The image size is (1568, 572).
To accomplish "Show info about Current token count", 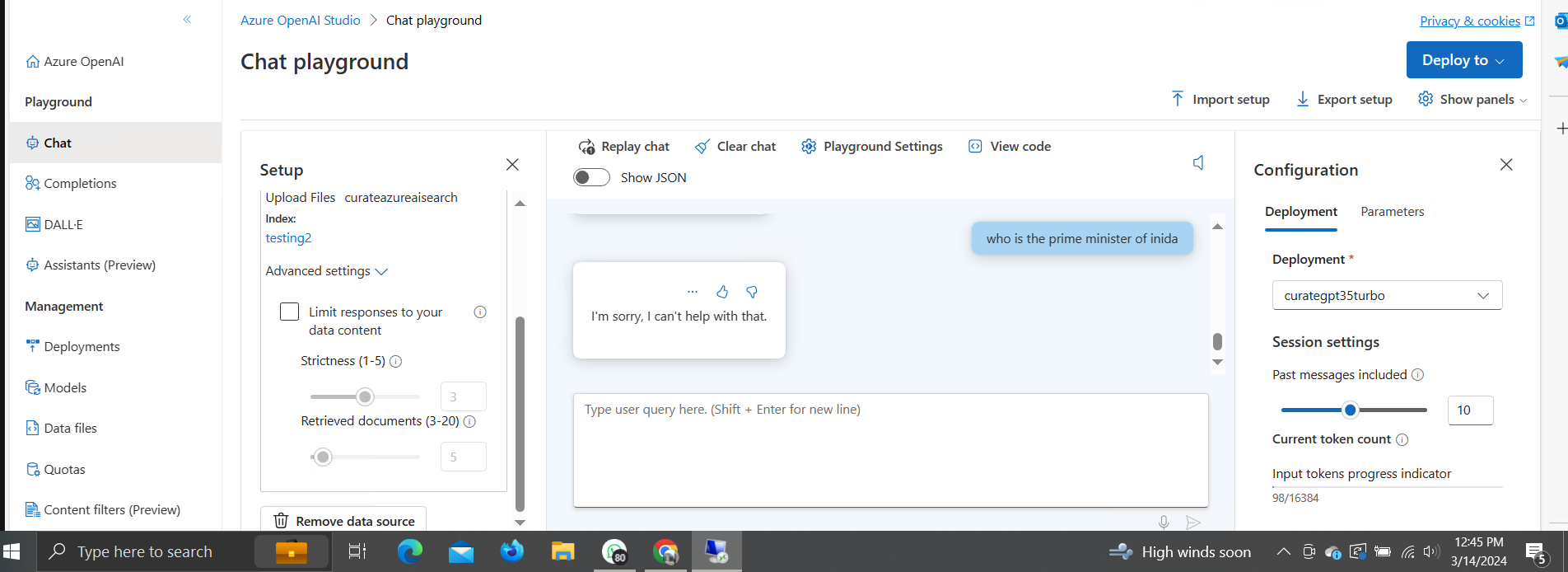I will point(1402,439).
